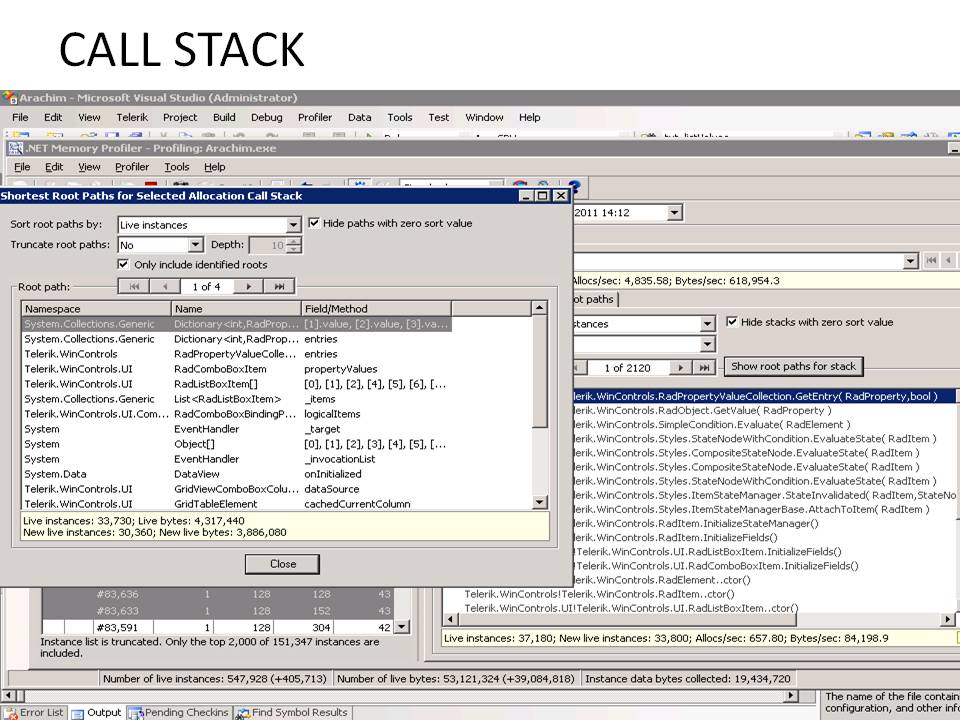Click the instance list scroll down arrow

402,627
